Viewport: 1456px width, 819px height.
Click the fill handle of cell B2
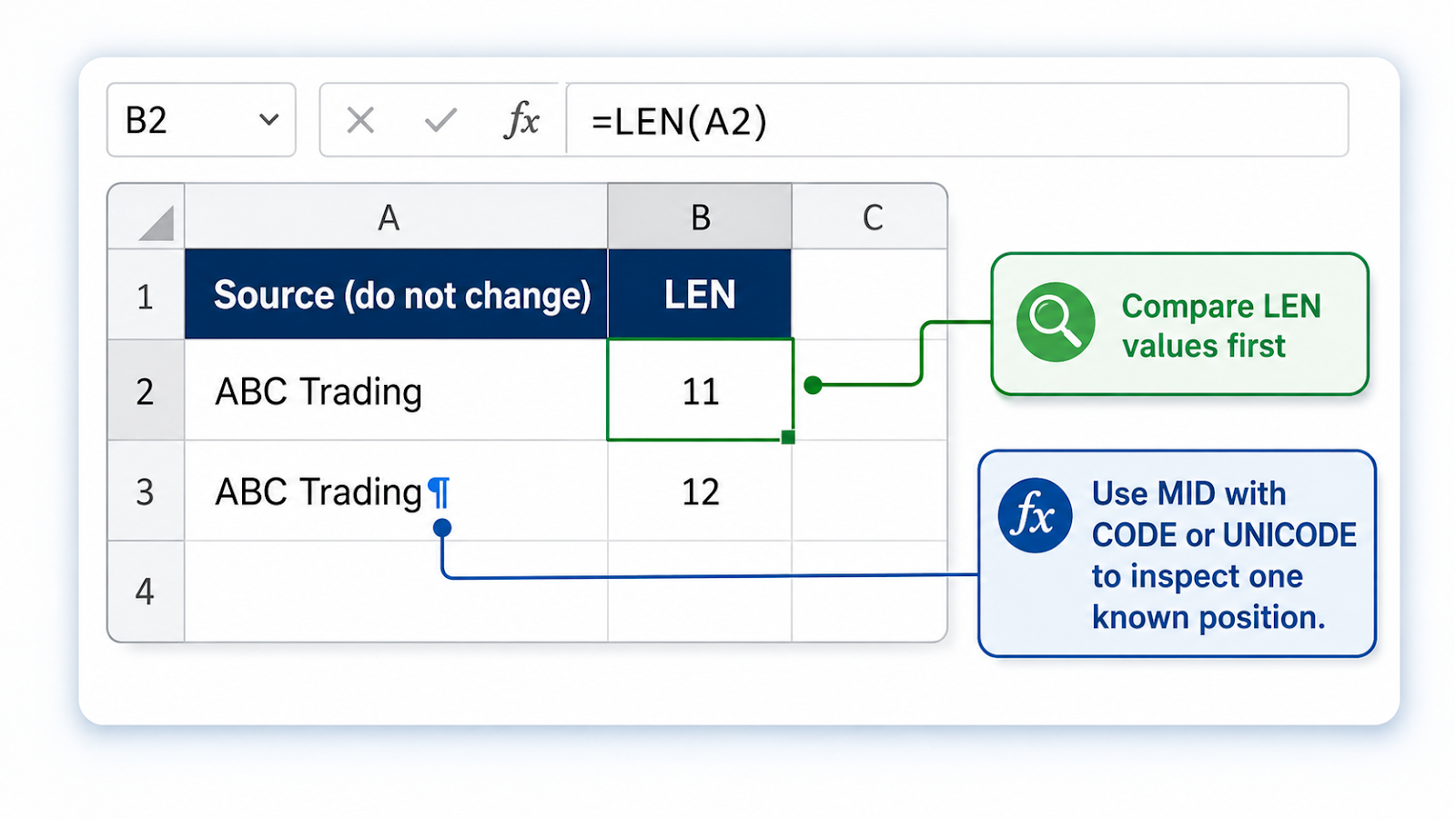788,438
